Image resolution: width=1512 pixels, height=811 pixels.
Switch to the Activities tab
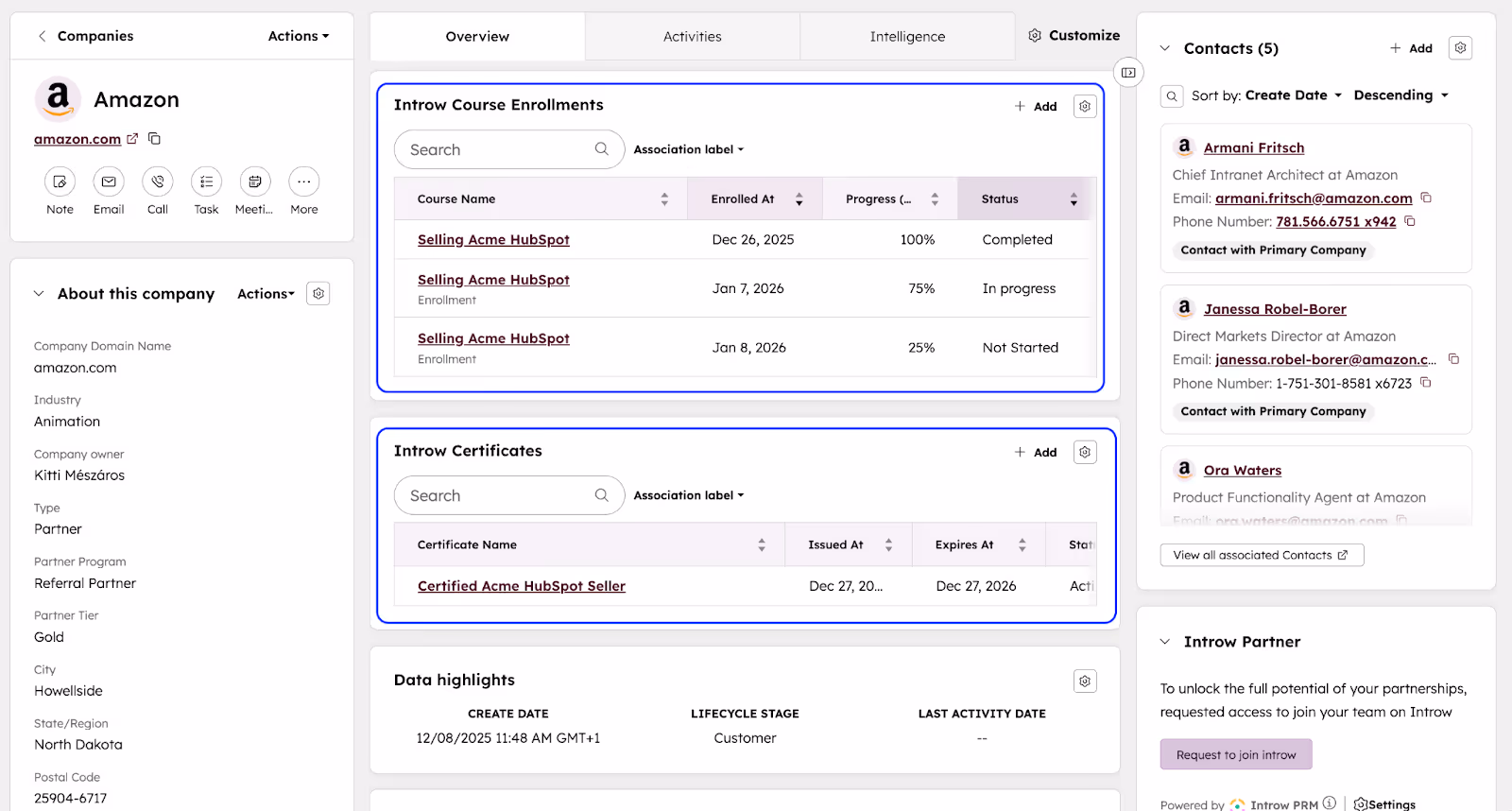pos(693,36)
